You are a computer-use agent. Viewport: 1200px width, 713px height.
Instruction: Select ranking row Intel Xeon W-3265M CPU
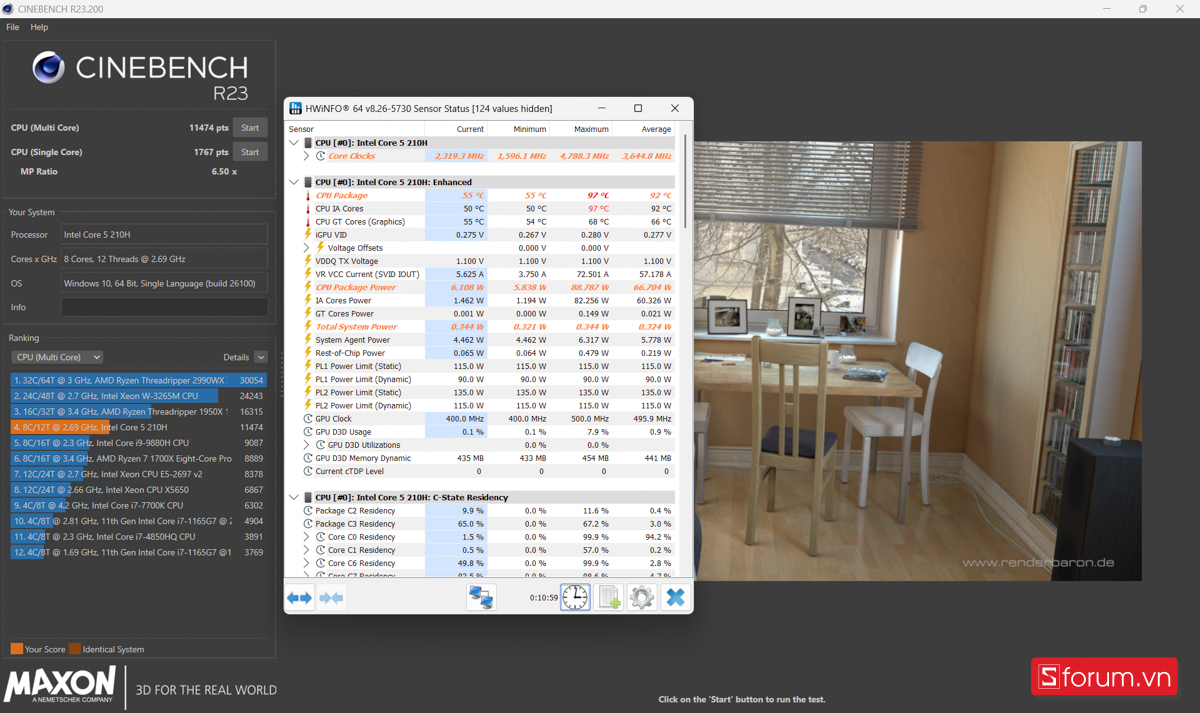[x=139, y=396]
